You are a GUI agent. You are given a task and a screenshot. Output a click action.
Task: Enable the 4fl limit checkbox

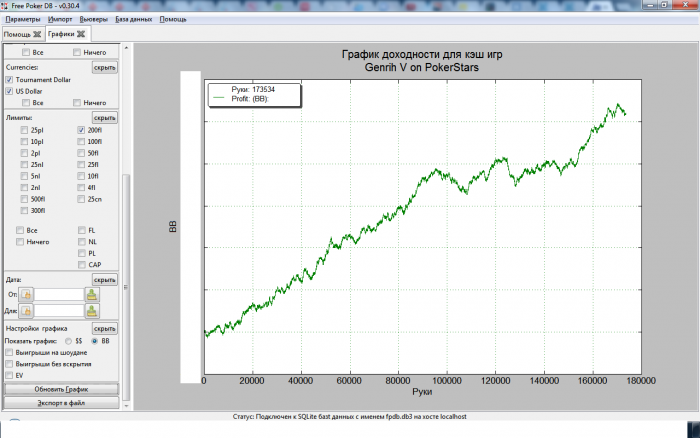(x=81, y=188)
